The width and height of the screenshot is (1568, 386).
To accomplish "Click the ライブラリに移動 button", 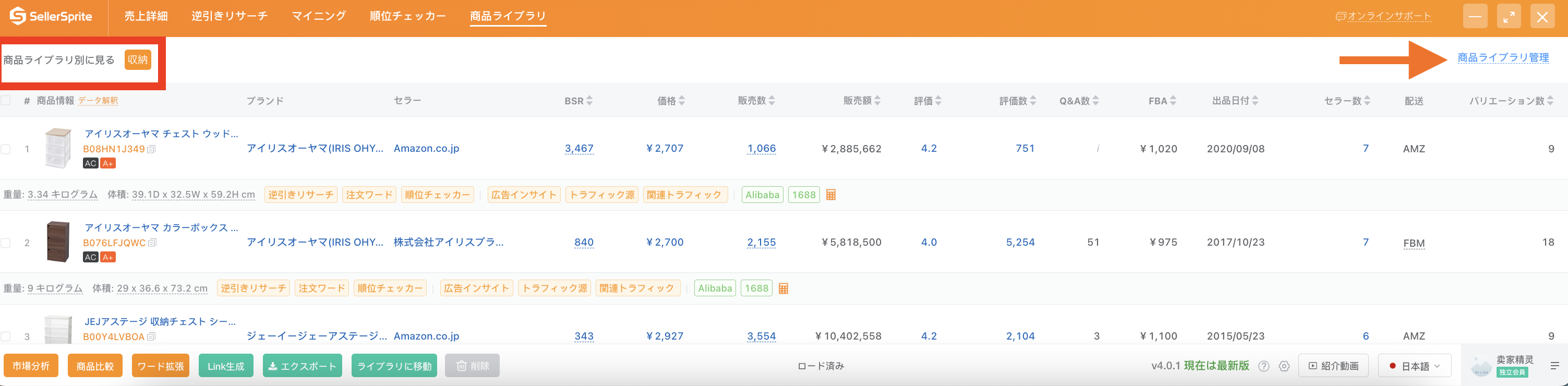I will coord(394,366).
